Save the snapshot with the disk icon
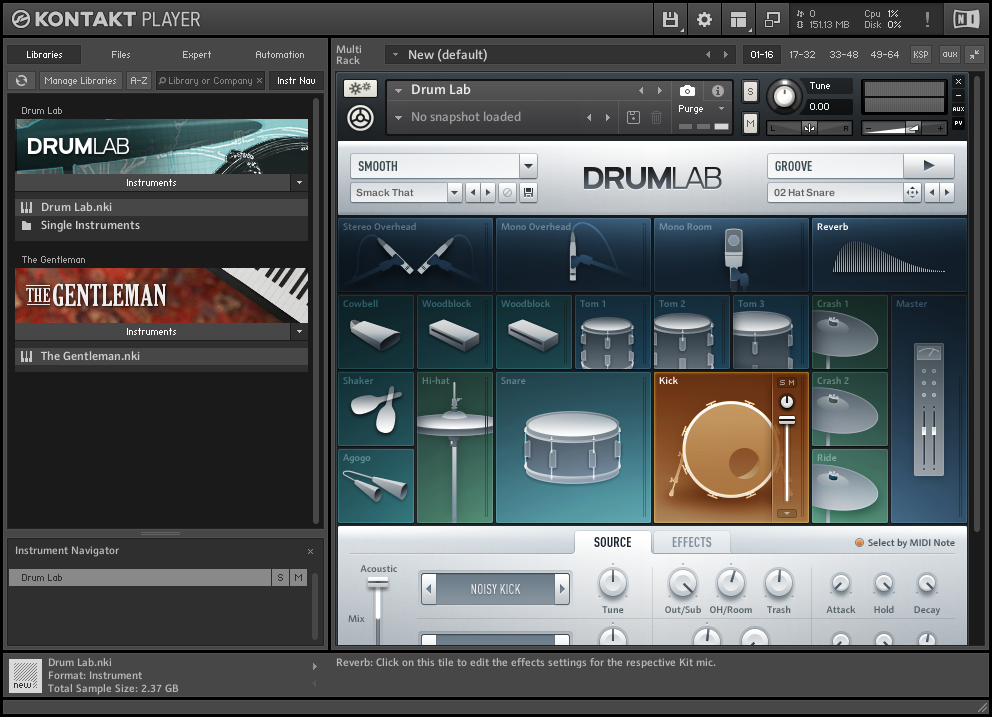Viewport: 992px width, 717px height. coord(633,117)
